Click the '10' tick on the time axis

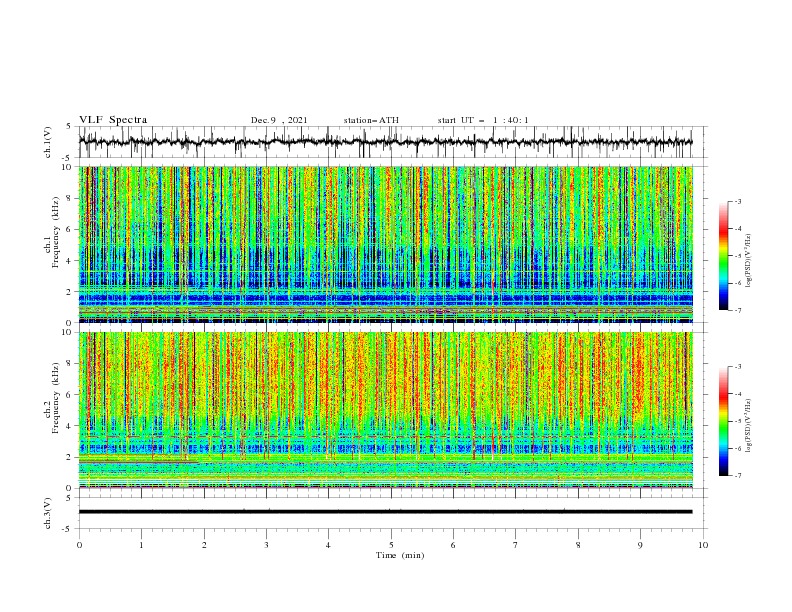point(703,545)
